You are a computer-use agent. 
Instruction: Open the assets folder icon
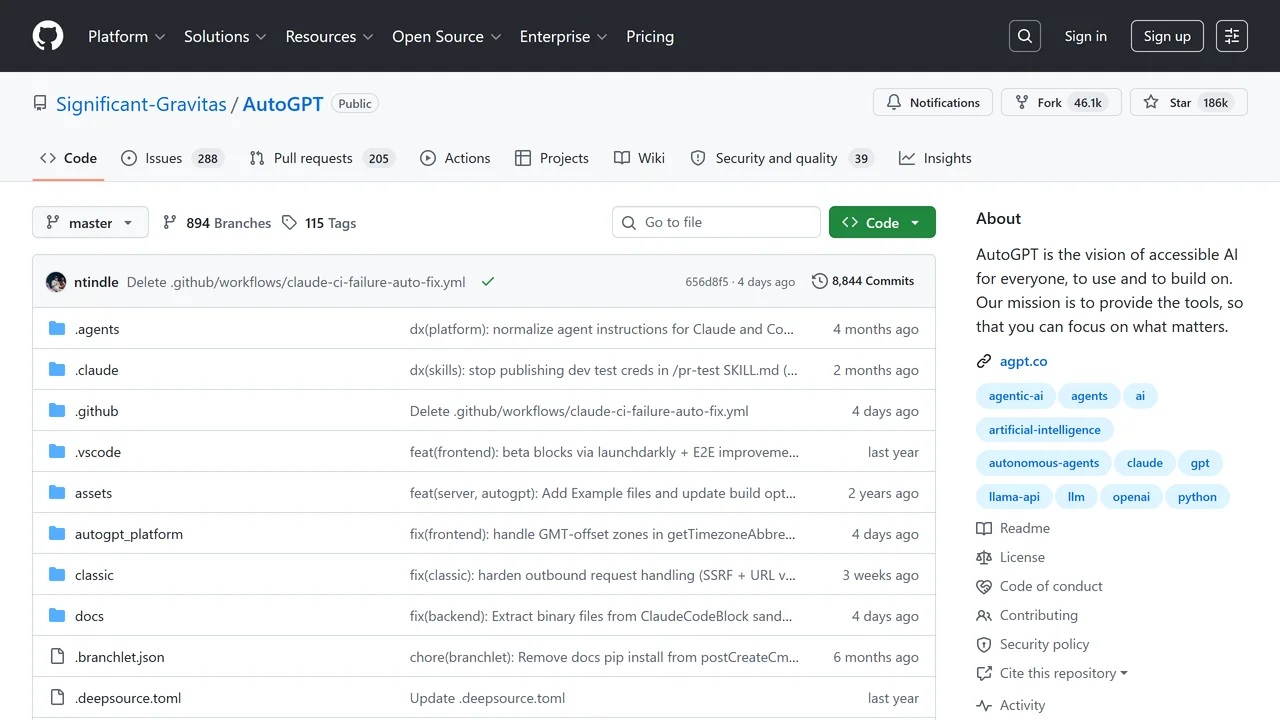click(x=57, y=493)
